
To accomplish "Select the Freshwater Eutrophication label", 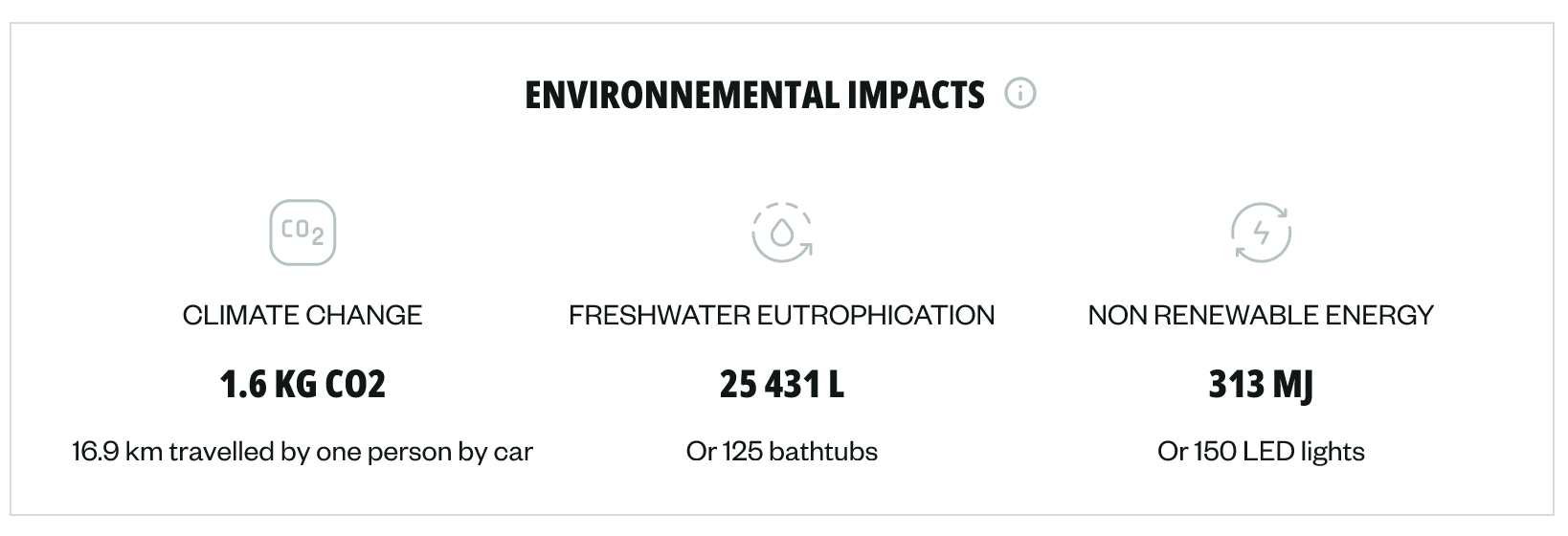I will click(x=781, y=315).
